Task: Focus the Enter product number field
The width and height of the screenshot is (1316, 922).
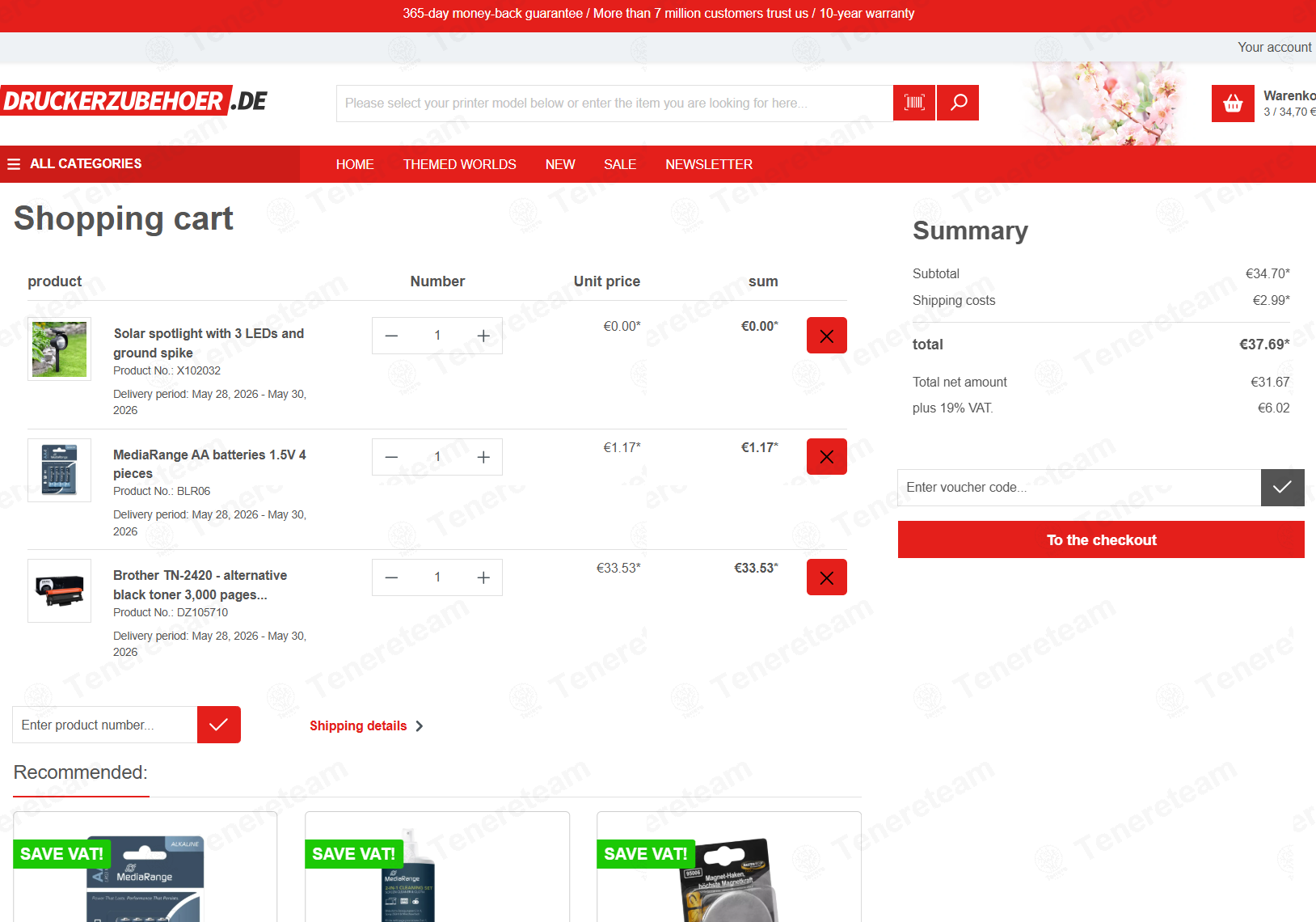Action: tap(105, 725)
